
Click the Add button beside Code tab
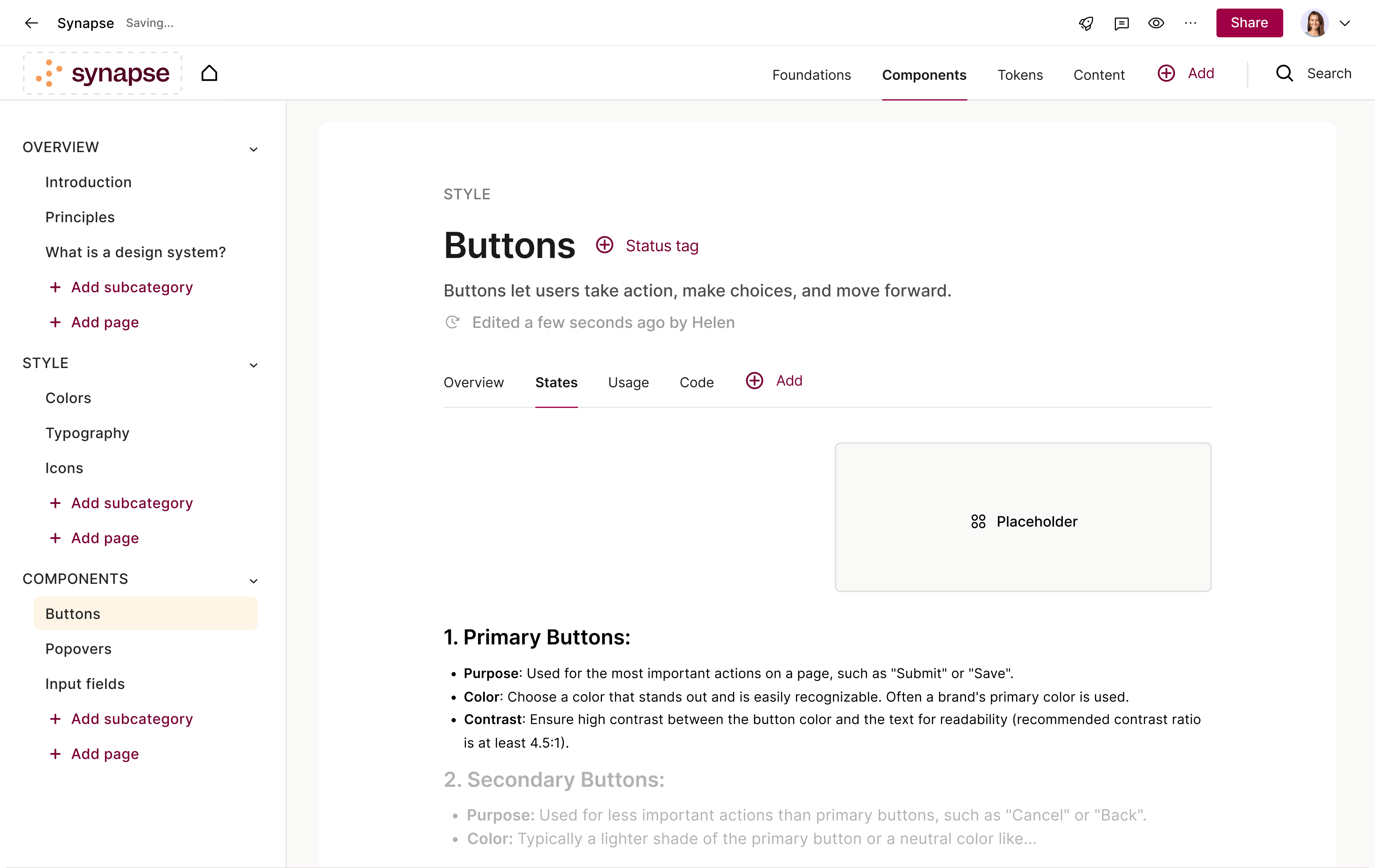(774, 381)
